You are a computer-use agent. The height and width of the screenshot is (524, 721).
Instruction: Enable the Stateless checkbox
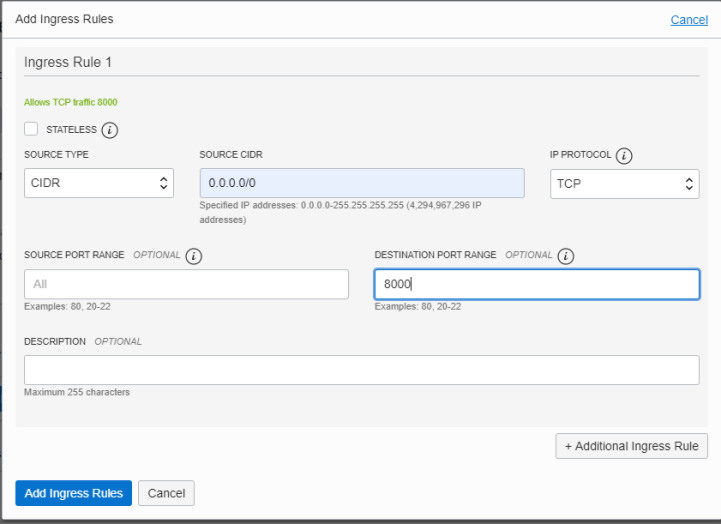(x=31, y=129)
